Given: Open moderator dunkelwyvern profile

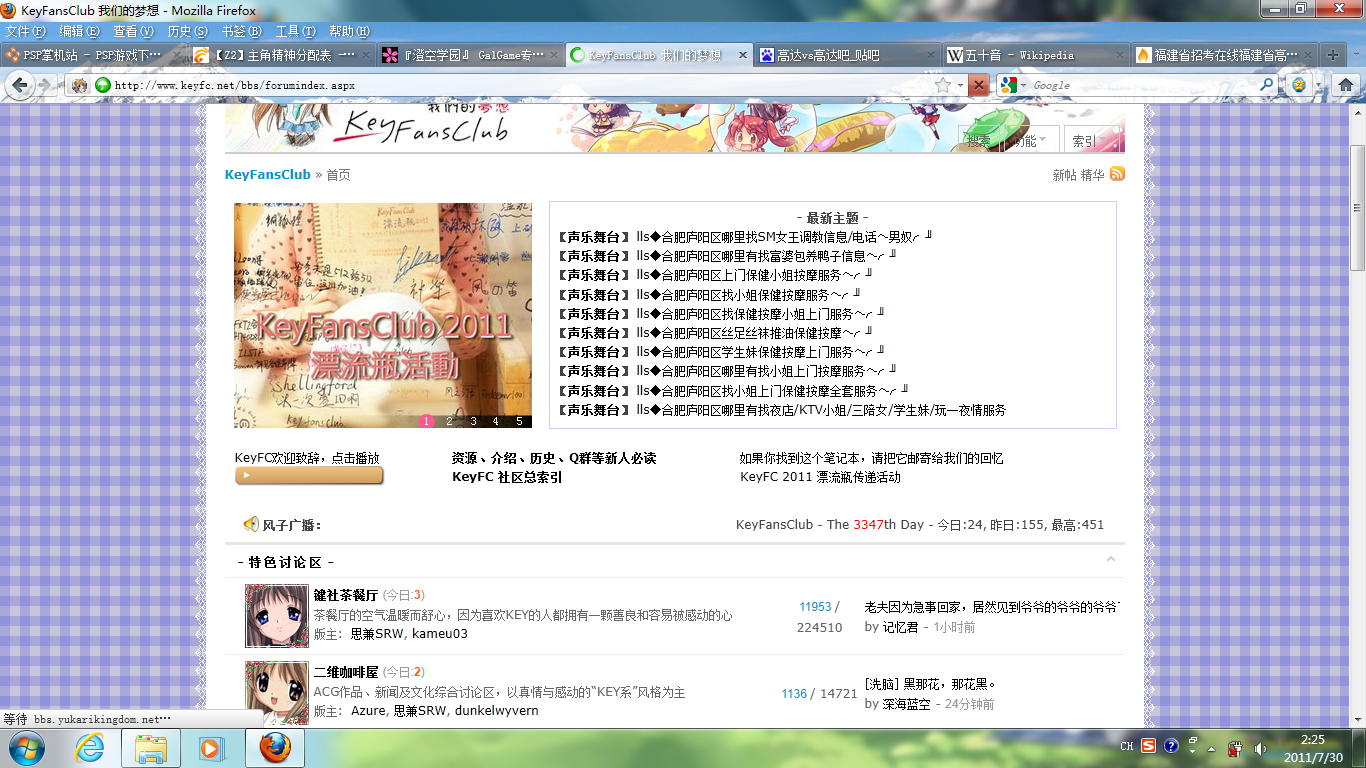Looking at the screenshot, I should point(497,711).
